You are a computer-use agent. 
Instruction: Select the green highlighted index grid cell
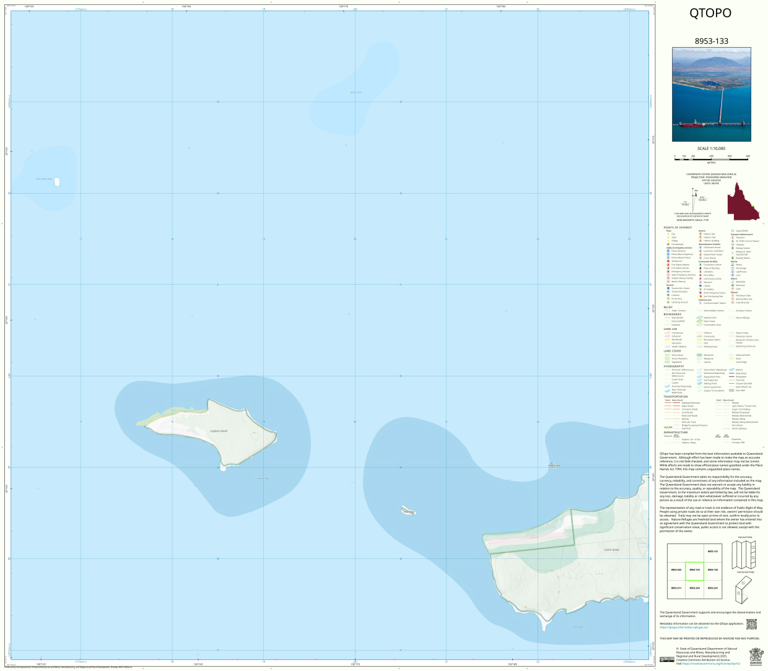pyautogui.click(x=695, y=571)
